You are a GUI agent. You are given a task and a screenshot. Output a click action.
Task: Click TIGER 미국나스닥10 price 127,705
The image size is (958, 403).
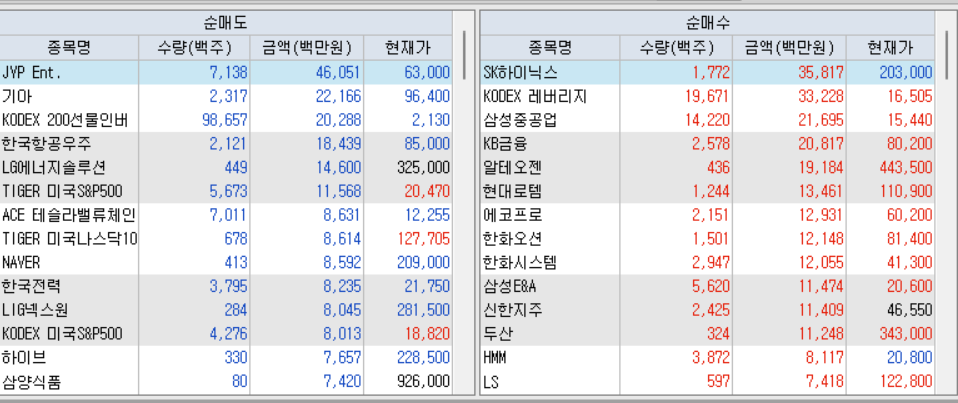[x=423, y=239]
